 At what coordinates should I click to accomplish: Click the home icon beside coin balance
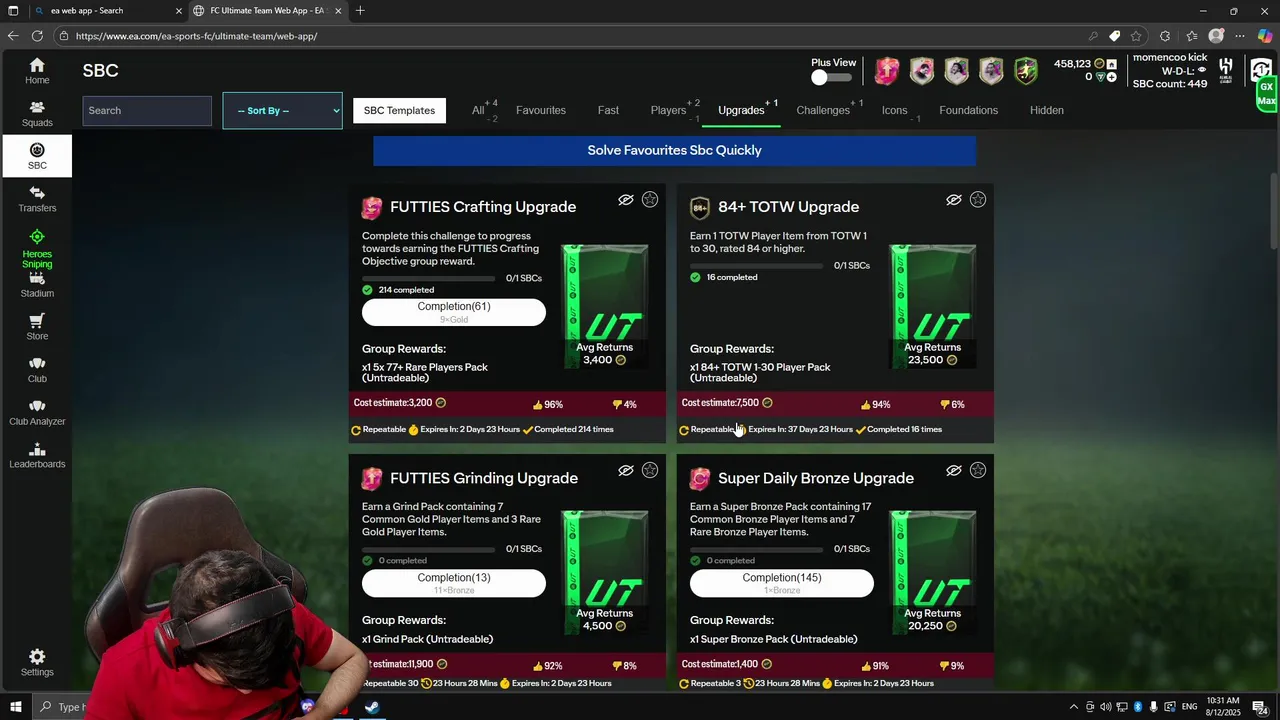point(1112,64)
